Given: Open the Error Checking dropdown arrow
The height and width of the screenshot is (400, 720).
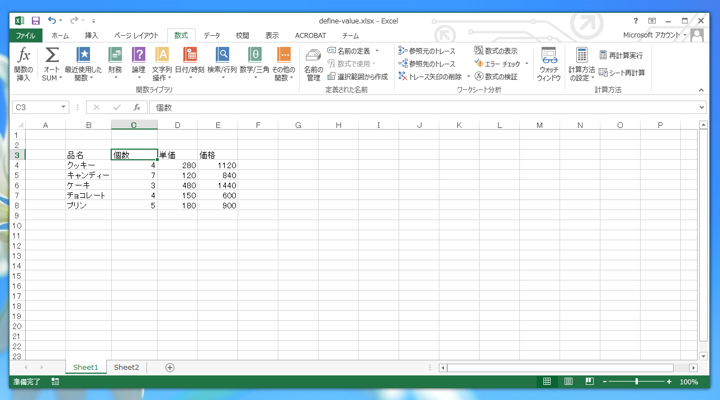Looking at the screenshot, I should [527, 64].
